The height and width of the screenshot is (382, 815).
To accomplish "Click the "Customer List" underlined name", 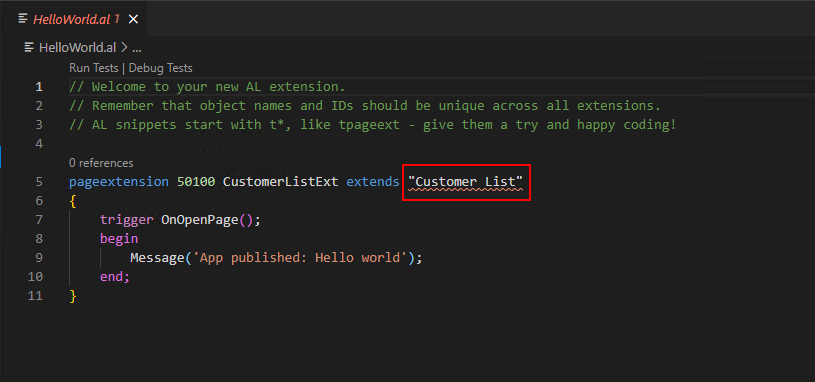I will coord(466,182).
